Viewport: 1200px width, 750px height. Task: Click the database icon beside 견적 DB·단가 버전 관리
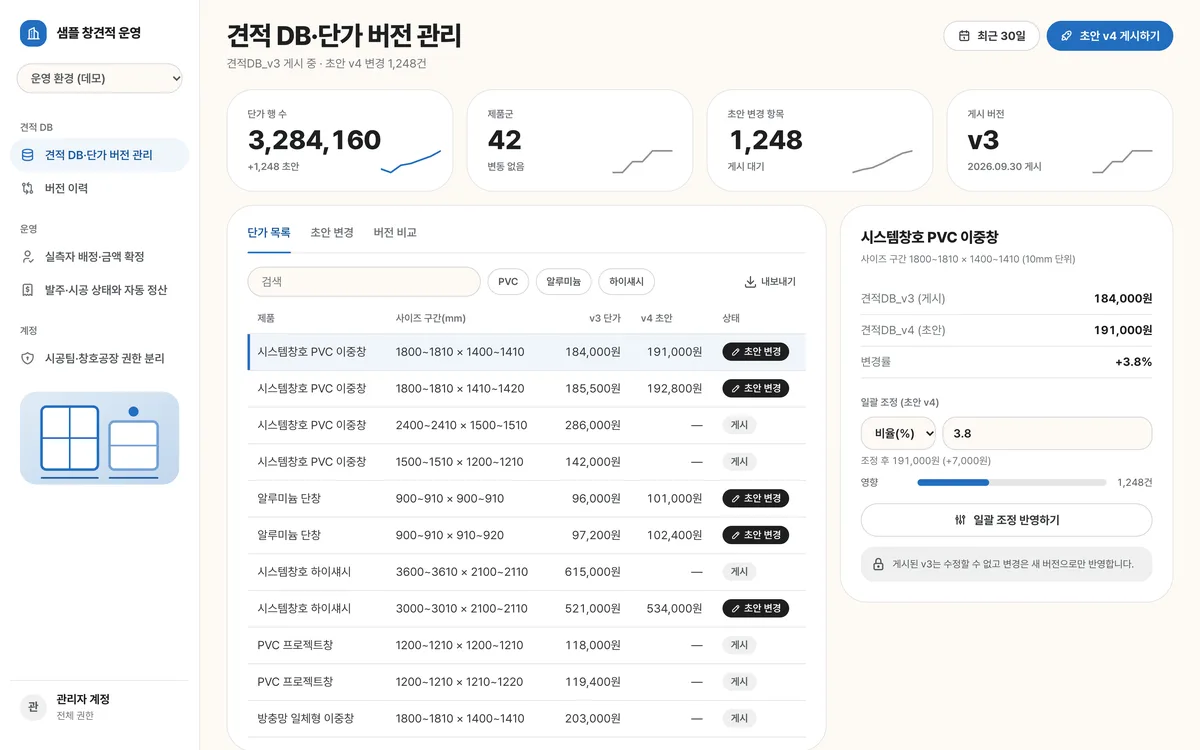coord(27,155)
